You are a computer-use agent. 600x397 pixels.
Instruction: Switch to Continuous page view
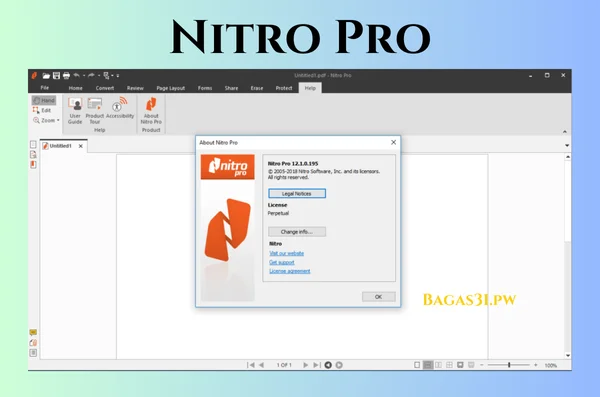pos(428,365)
